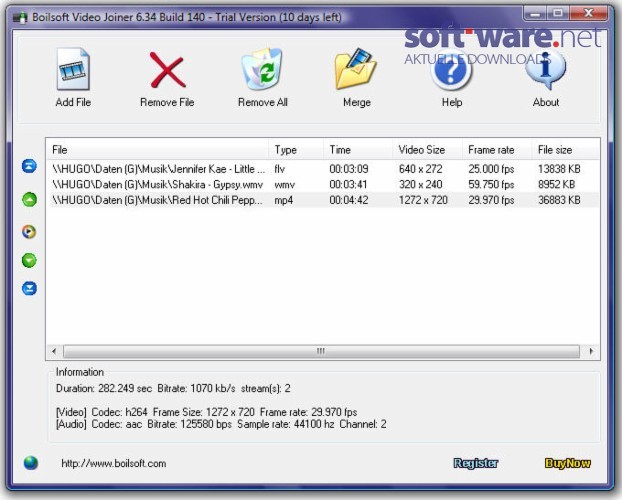Click the globe icon beside the website URL
The image size is (622, 500).
[x=31, y=463]
